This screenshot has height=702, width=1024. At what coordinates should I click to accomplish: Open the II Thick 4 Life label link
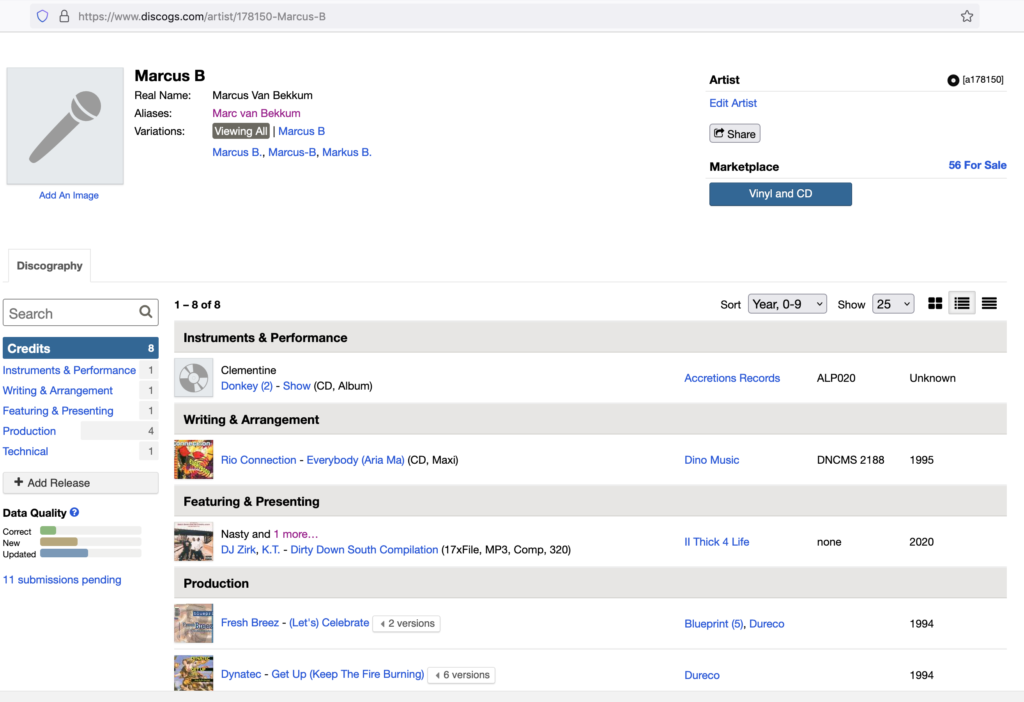click(x=716, y=542)
